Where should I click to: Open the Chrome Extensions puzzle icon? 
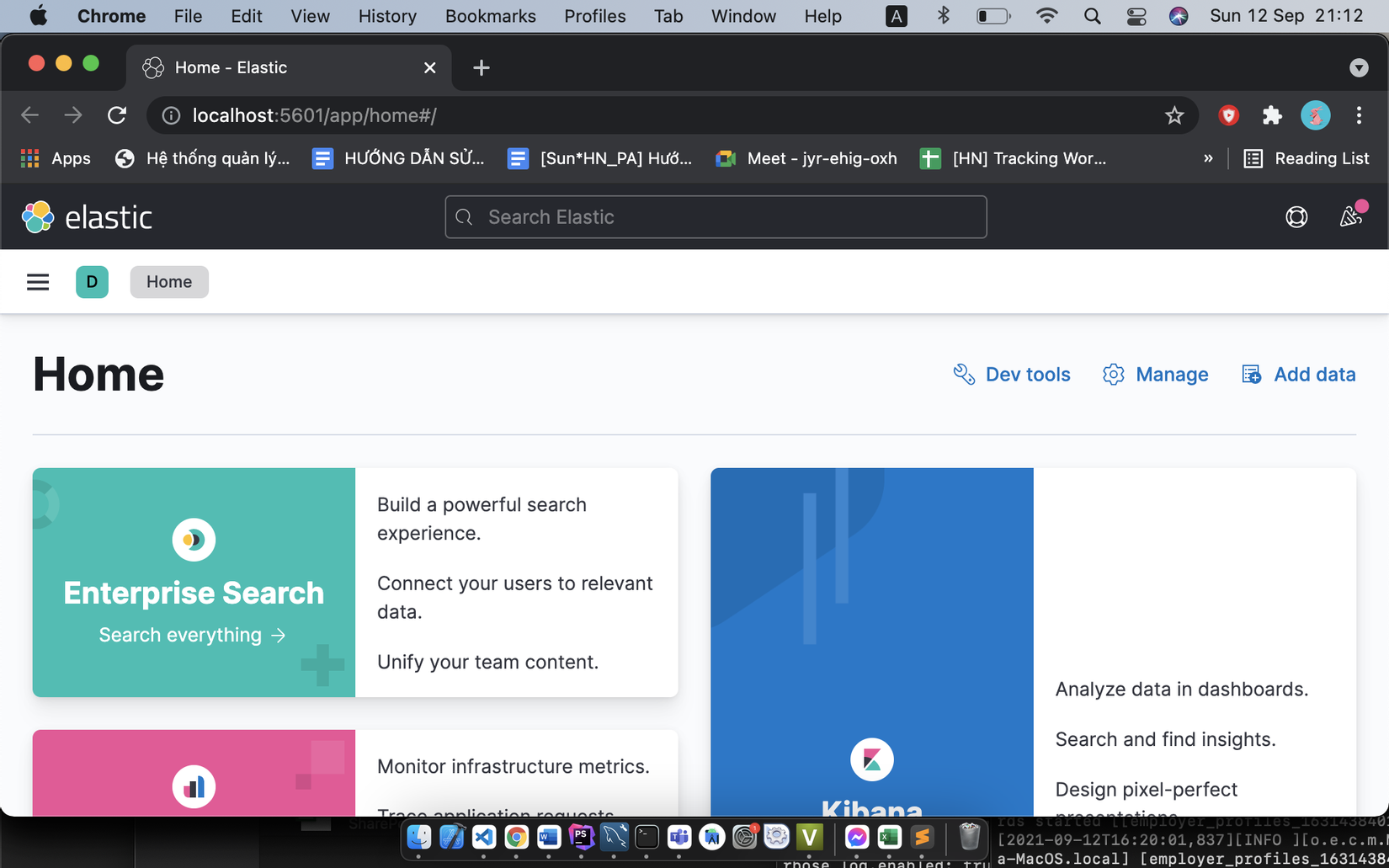pyautogui.click(x=1272, y=115)
